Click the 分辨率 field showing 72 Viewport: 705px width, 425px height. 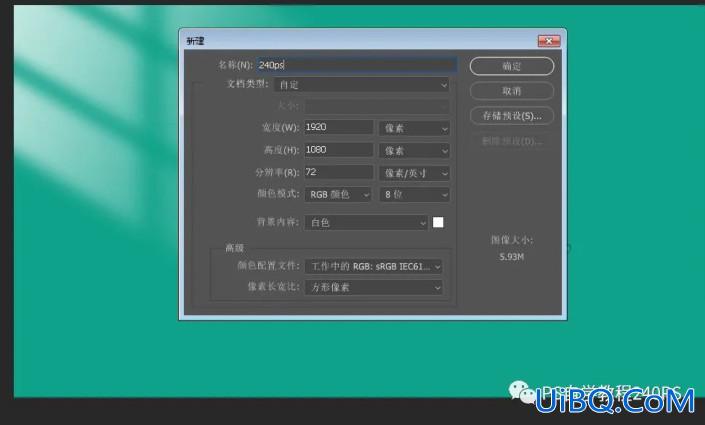pyautogui.click(x=339, y=172)
